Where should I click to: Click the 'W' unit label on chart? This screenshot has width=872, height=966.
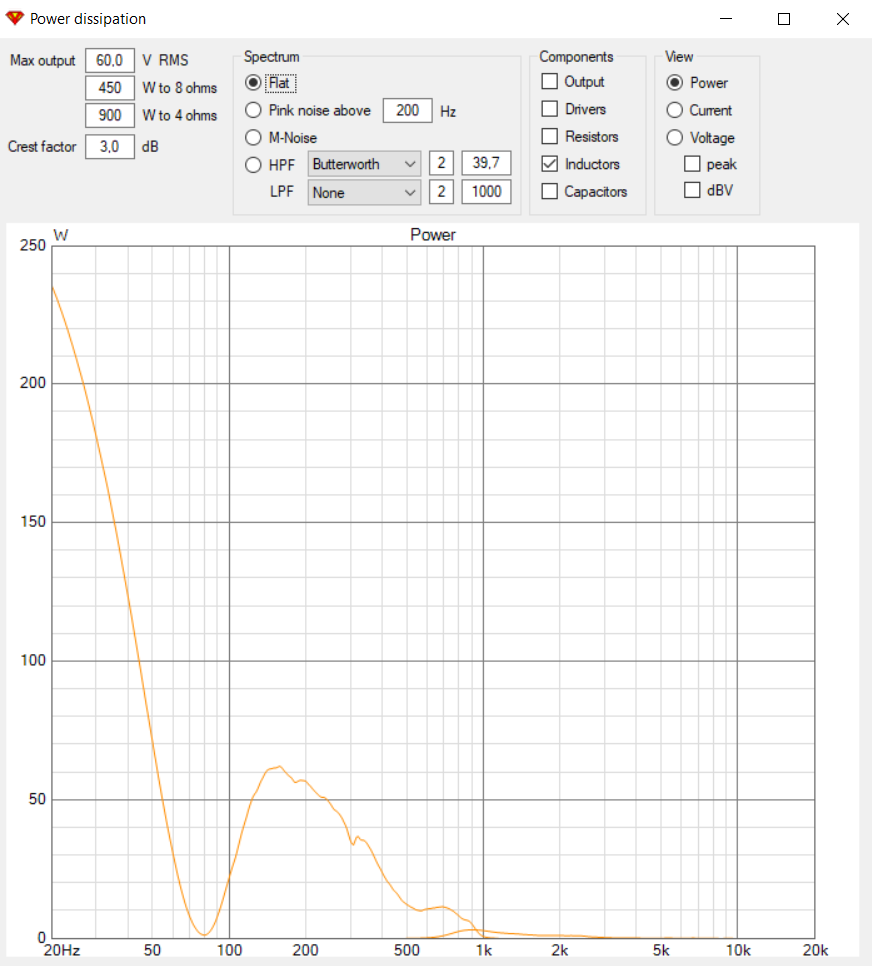click(x=61, y=235)
